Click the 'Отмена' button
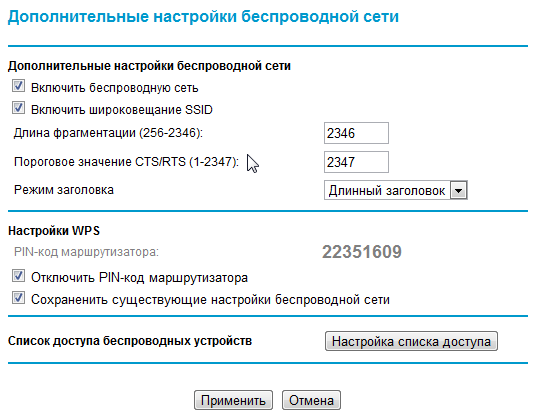The height and width of the screenshot is (416, 536). (311, 400)
